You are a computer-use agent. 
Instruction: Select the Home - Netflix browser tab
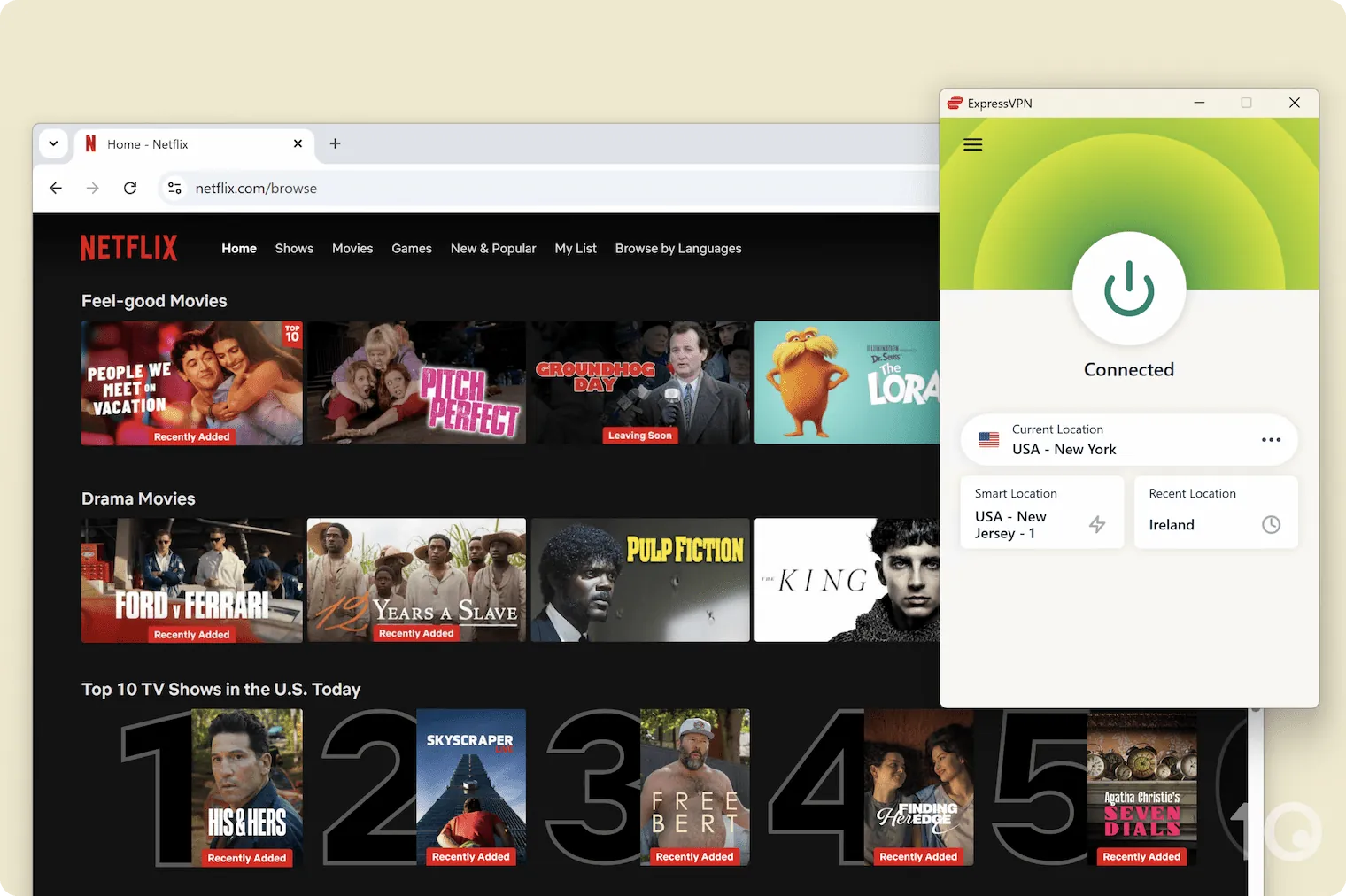click(x=159, y=143)
